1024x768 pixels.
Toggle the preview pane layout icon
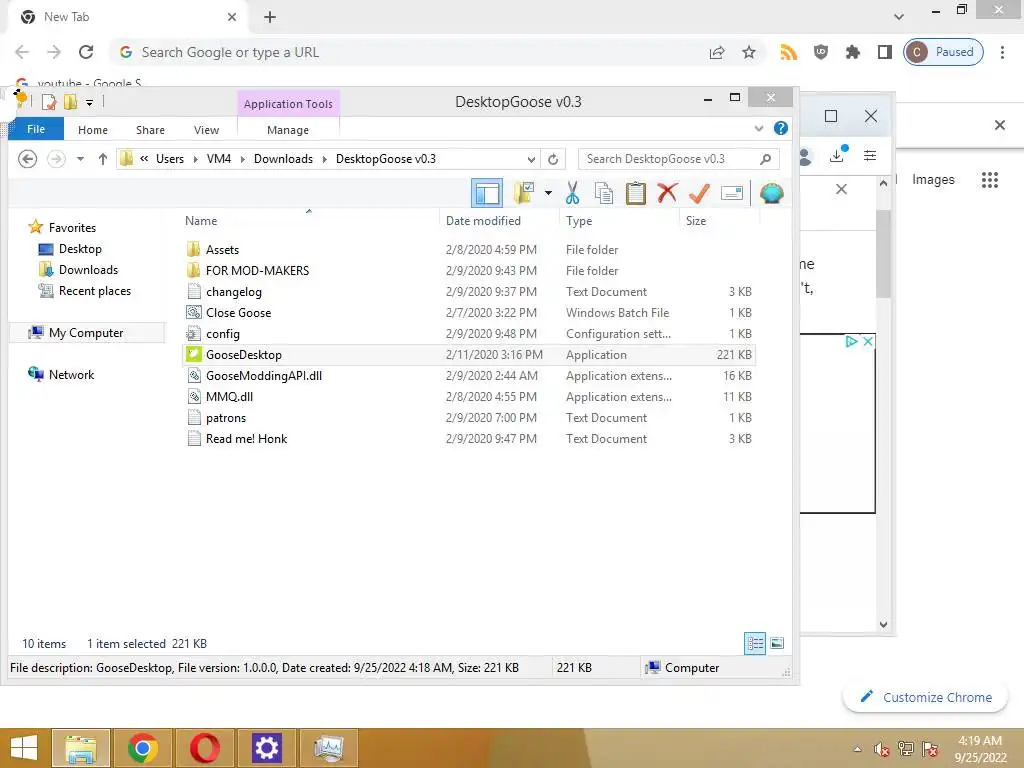click(487, 193)
